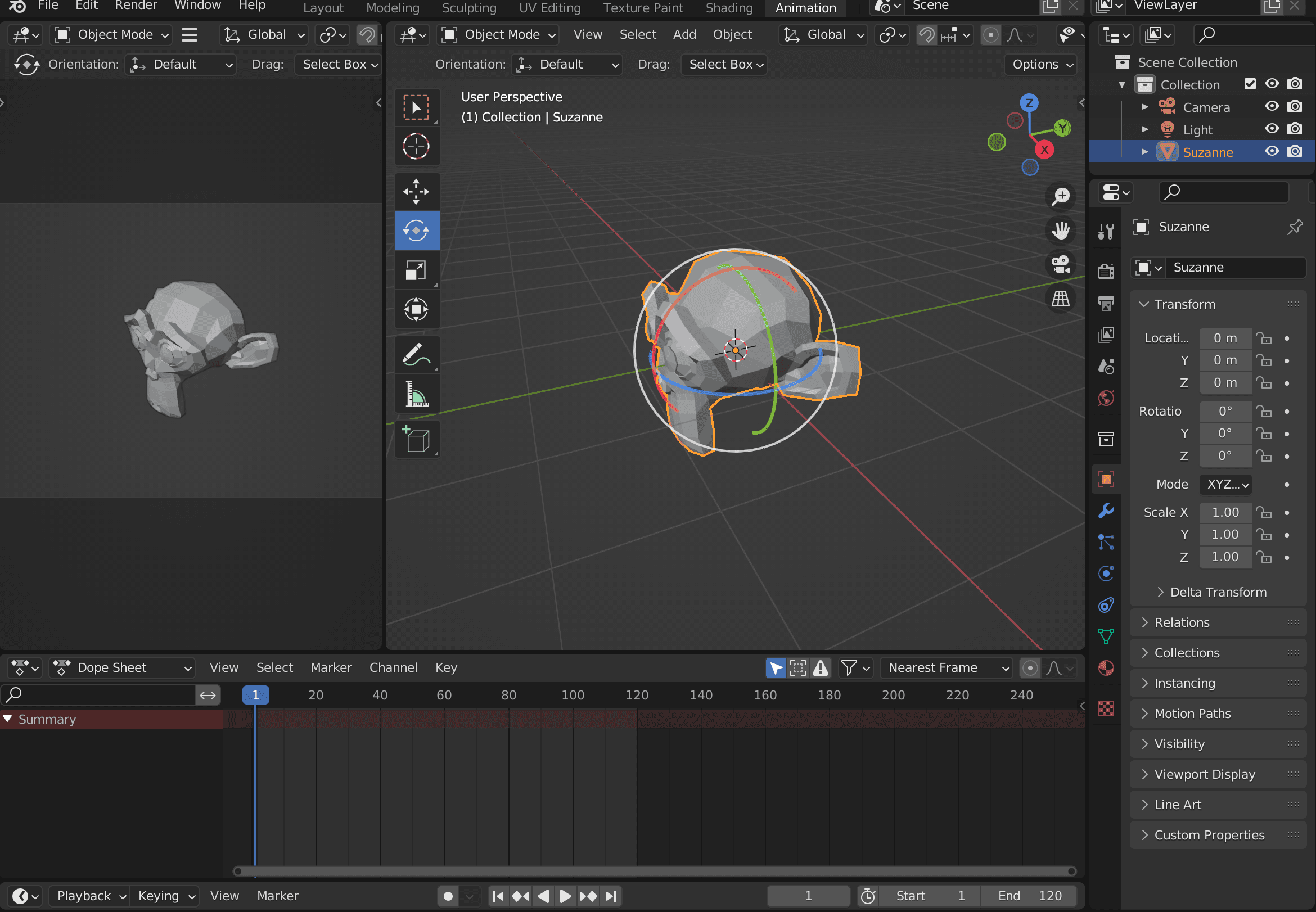Switch to the Layout workspace tab
The height and width of the screenshot is (912, 1316).
[323, 8]
